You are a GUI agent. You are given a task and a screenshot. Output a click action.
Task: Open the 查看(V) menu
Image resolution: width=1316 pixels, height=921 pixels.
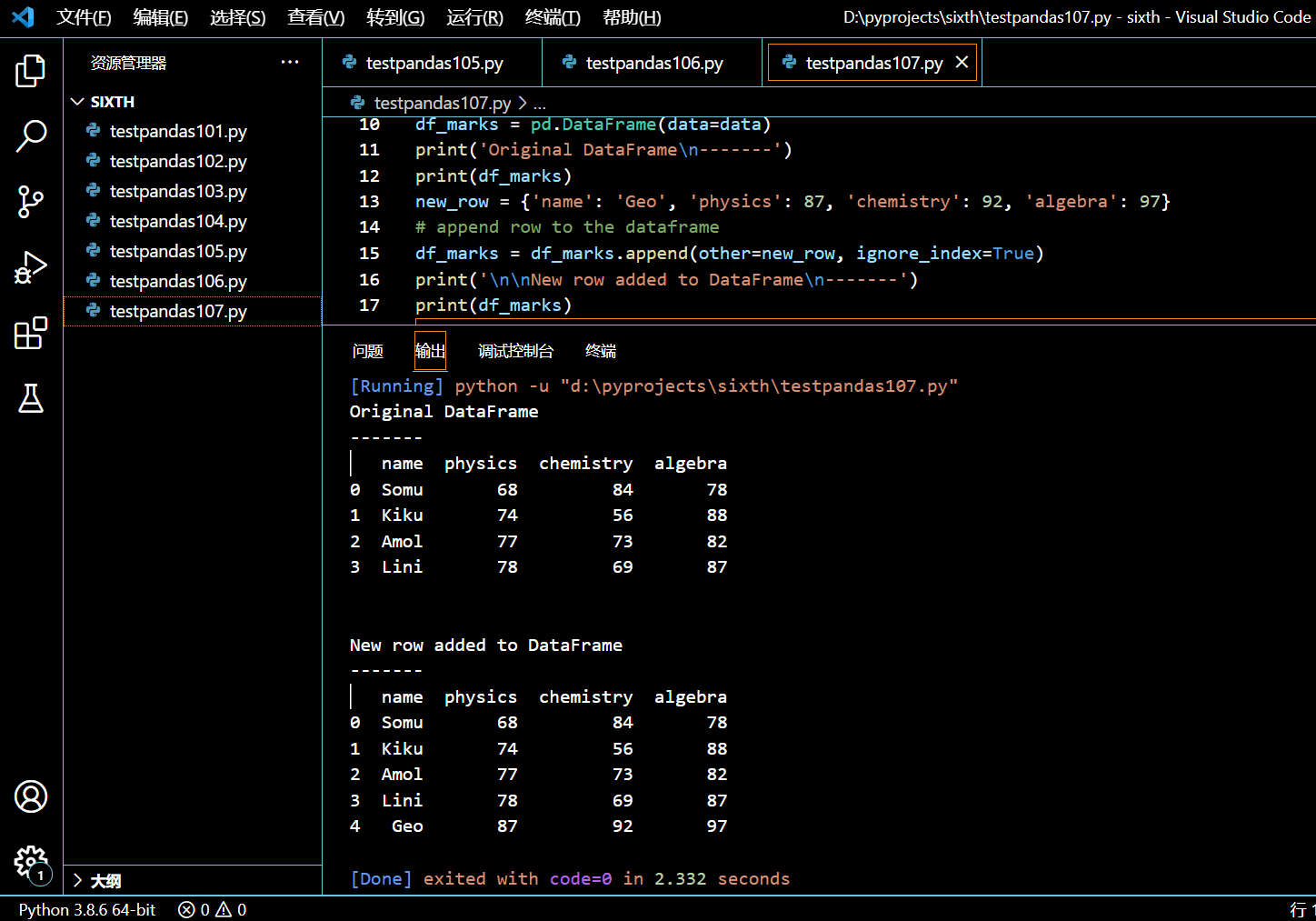316,17
